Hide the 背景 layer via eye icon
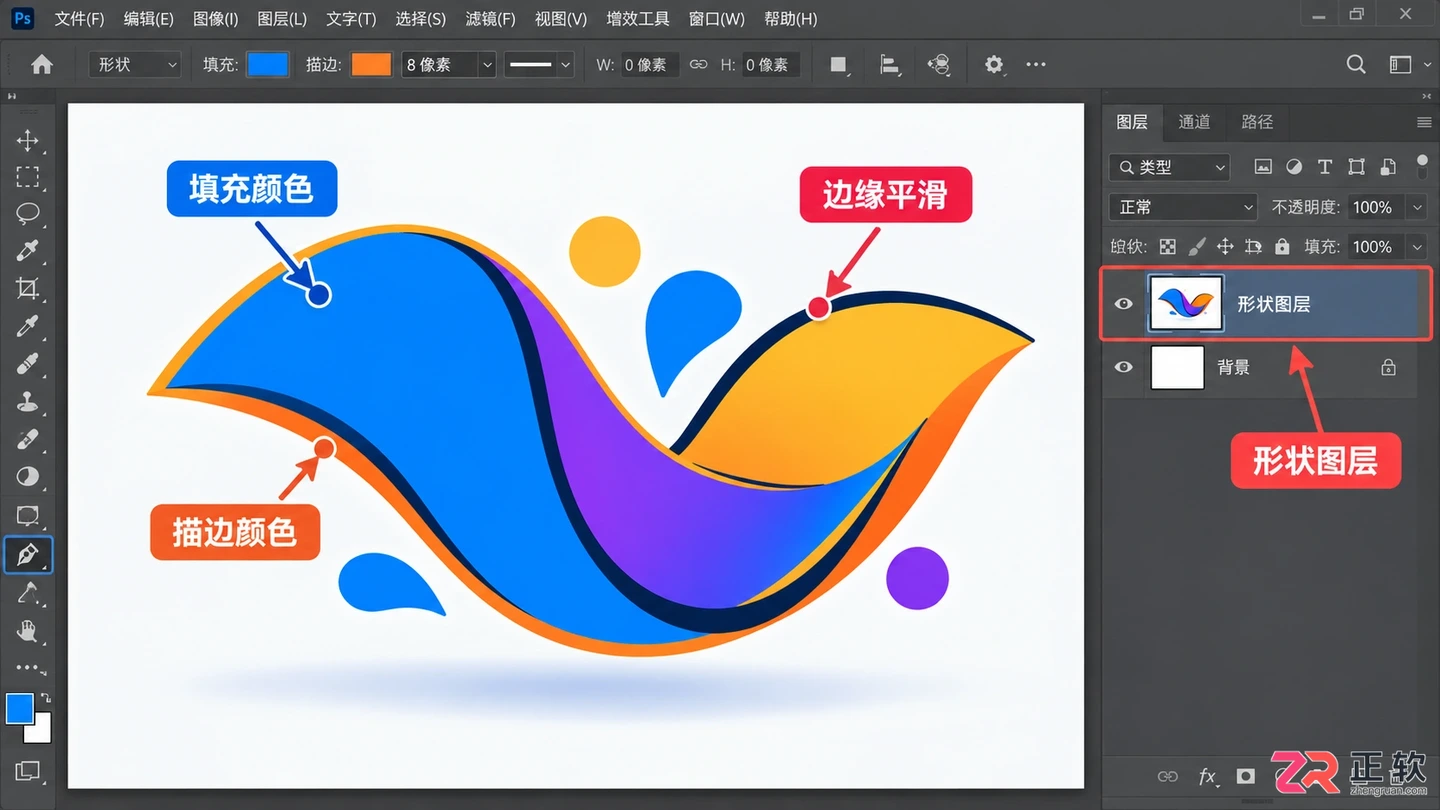Image resolution: width=1440 pixels, height=810 pixels. click(1123, 367)
